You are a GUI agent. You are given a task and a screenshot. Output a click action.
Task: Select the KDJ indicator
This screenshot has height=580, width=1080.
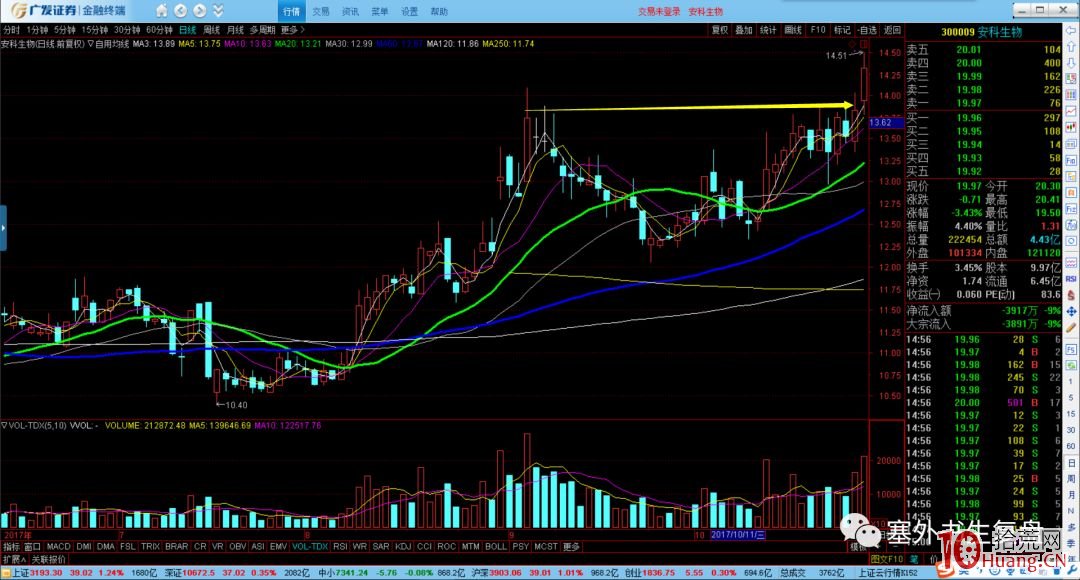pos(404,547)
